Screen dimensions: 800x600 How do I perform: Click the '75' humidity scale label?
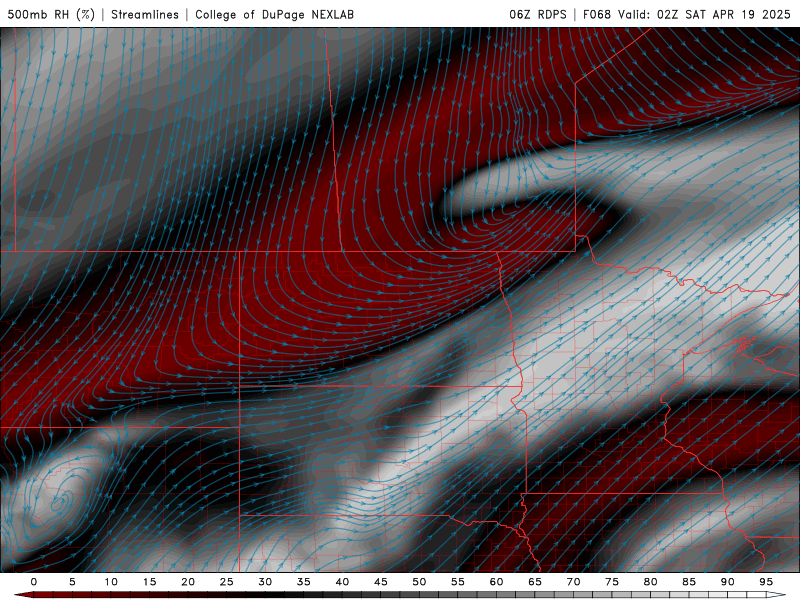612,582
